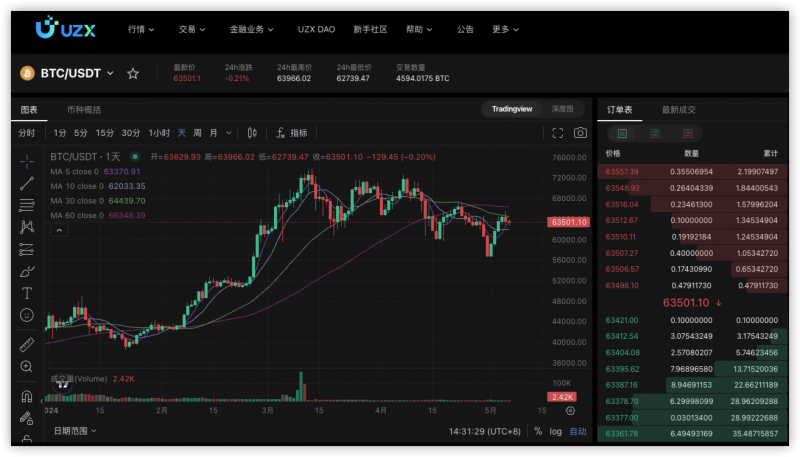Select the pattern drawing tool
The height and width of the screenshot is (457, 800).
[27, 227]
